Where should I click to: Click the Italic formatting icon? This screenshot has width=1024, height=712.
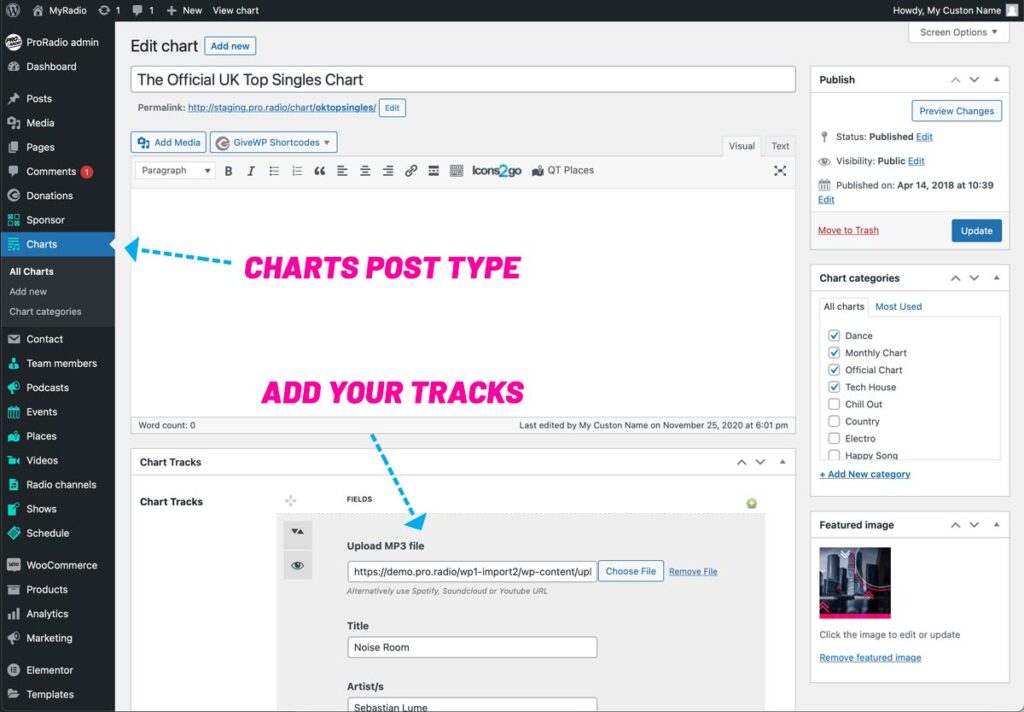point(250,171)
